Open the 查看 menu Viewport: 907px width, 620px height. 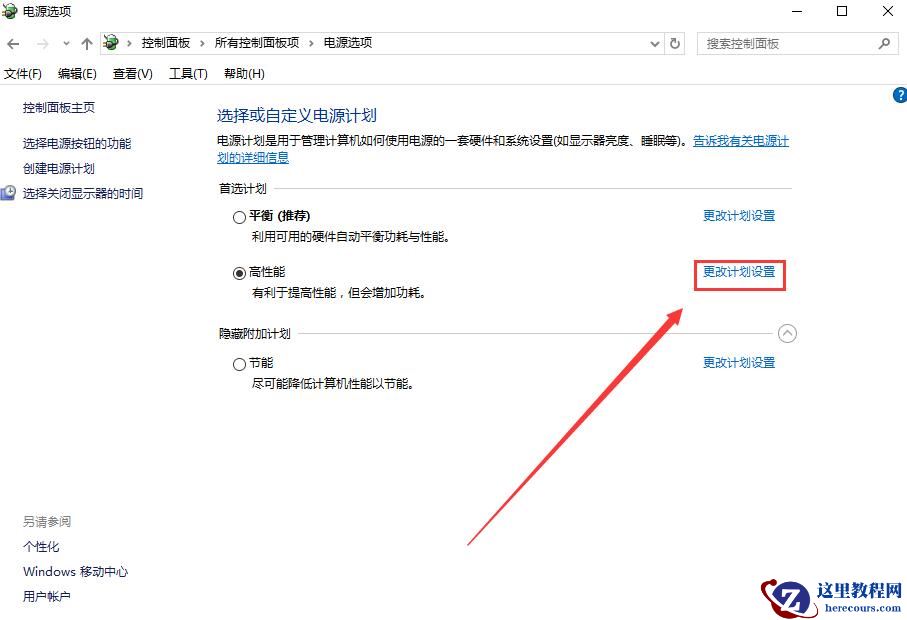[133, 73]
